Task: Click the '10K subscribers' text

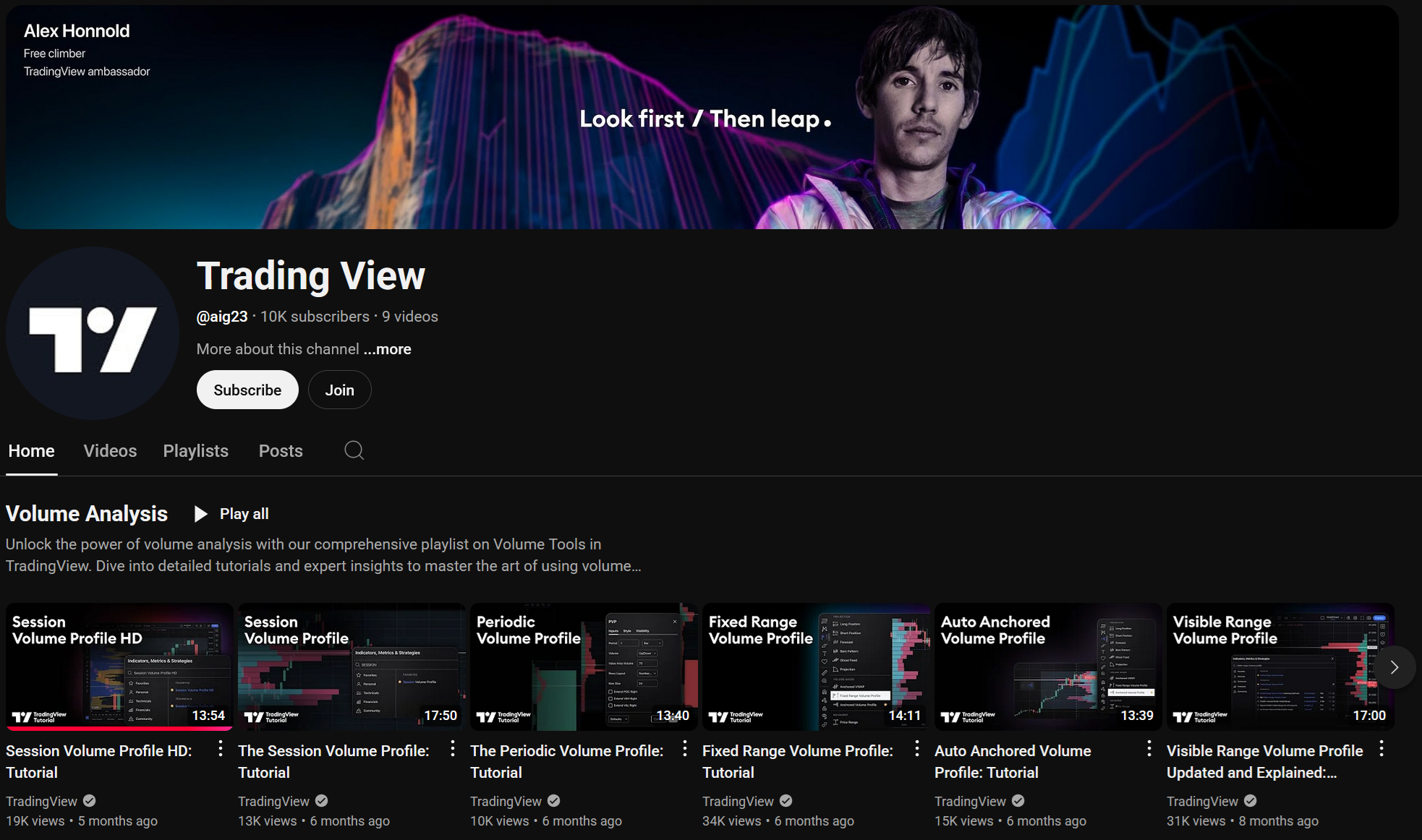Action: click(x=315, y=317)
